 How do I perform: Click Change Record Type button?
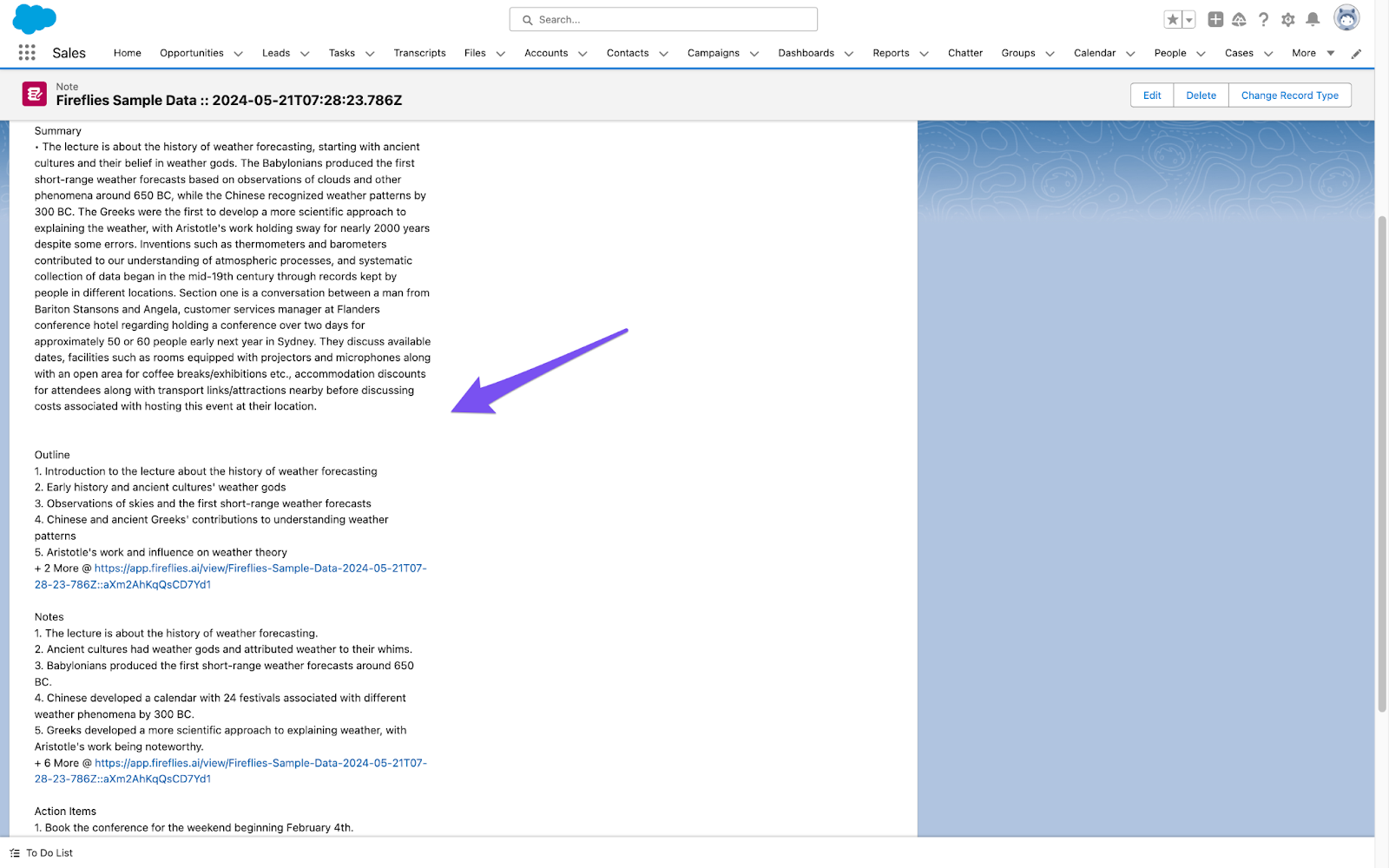point(1290,95)
